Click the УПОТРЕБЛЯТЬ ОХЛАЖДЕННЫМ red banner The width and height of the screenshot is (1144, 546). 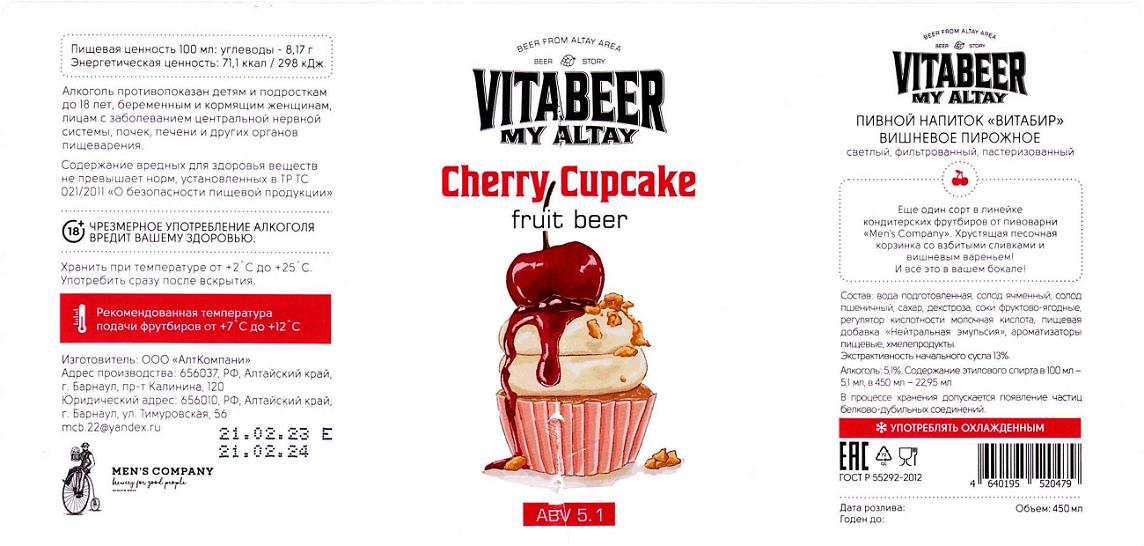(x=960, y=428)
